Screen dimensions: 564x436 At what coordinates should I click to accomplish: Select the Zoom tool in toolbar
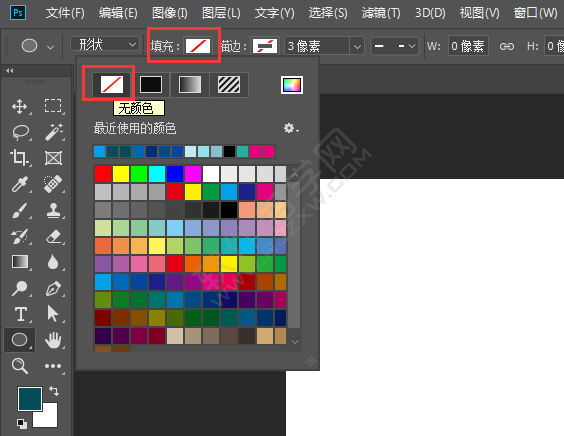19,366
